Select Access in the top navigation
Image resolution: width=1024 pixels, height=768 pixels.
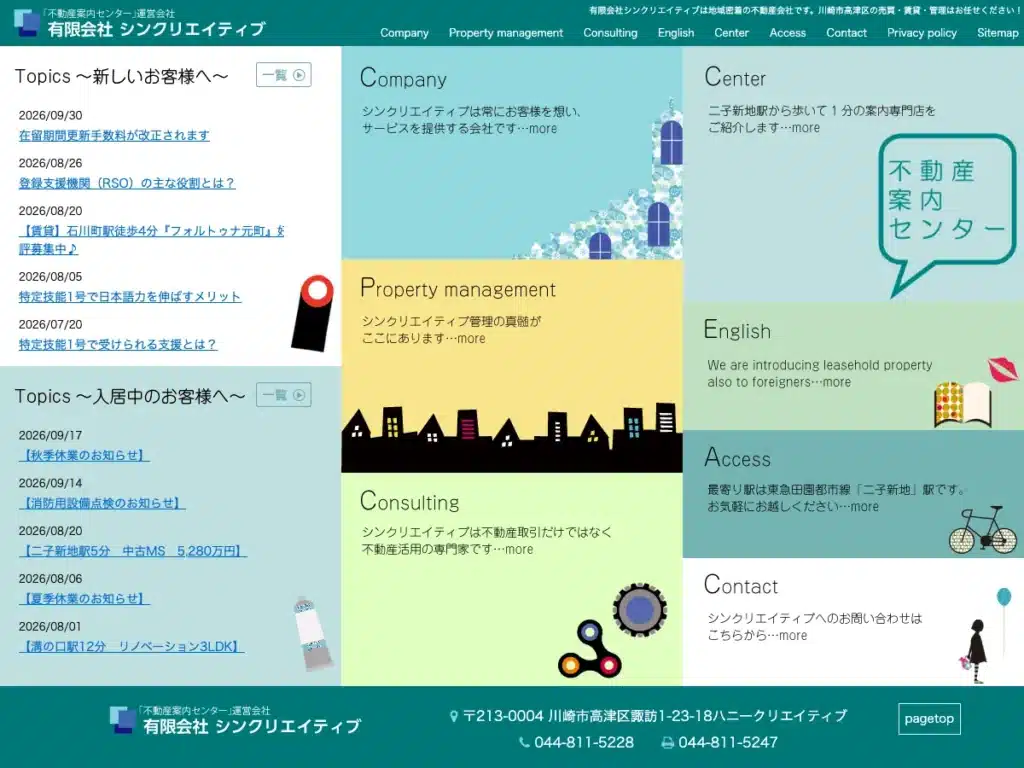788,33
